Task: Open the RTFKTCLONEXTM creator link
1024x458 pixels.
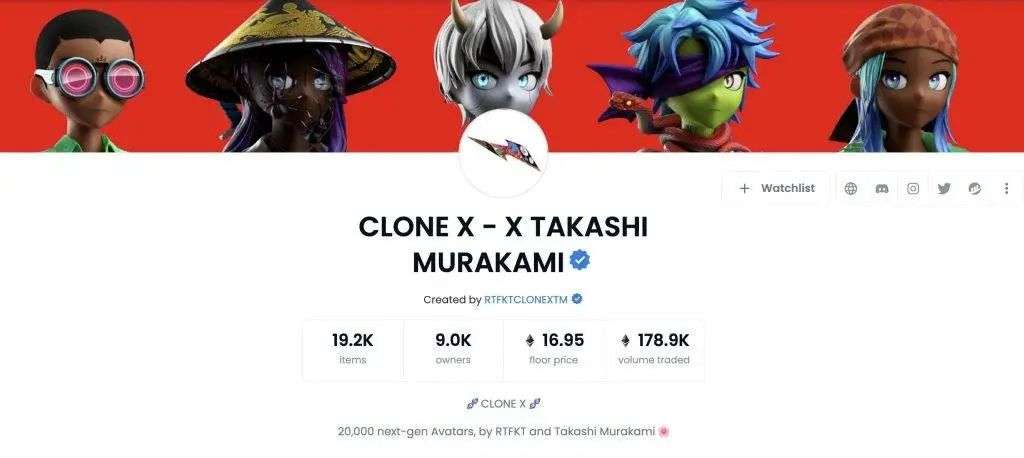Action: tap(526, 299)
